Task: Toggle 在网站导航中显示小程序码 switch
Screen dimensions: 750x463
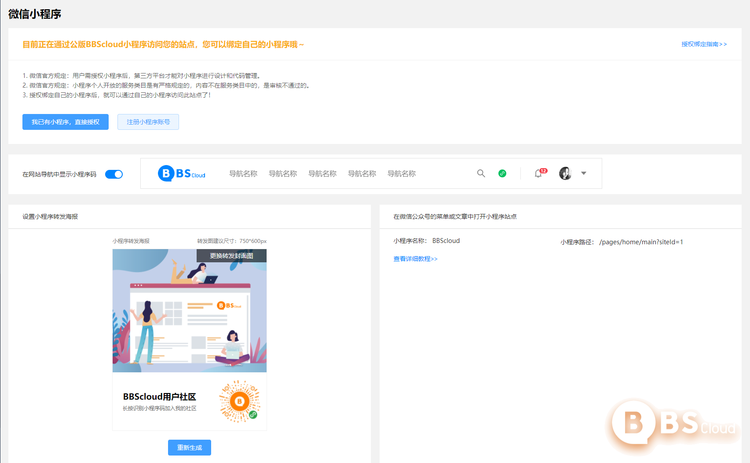Action: [114, 174]
